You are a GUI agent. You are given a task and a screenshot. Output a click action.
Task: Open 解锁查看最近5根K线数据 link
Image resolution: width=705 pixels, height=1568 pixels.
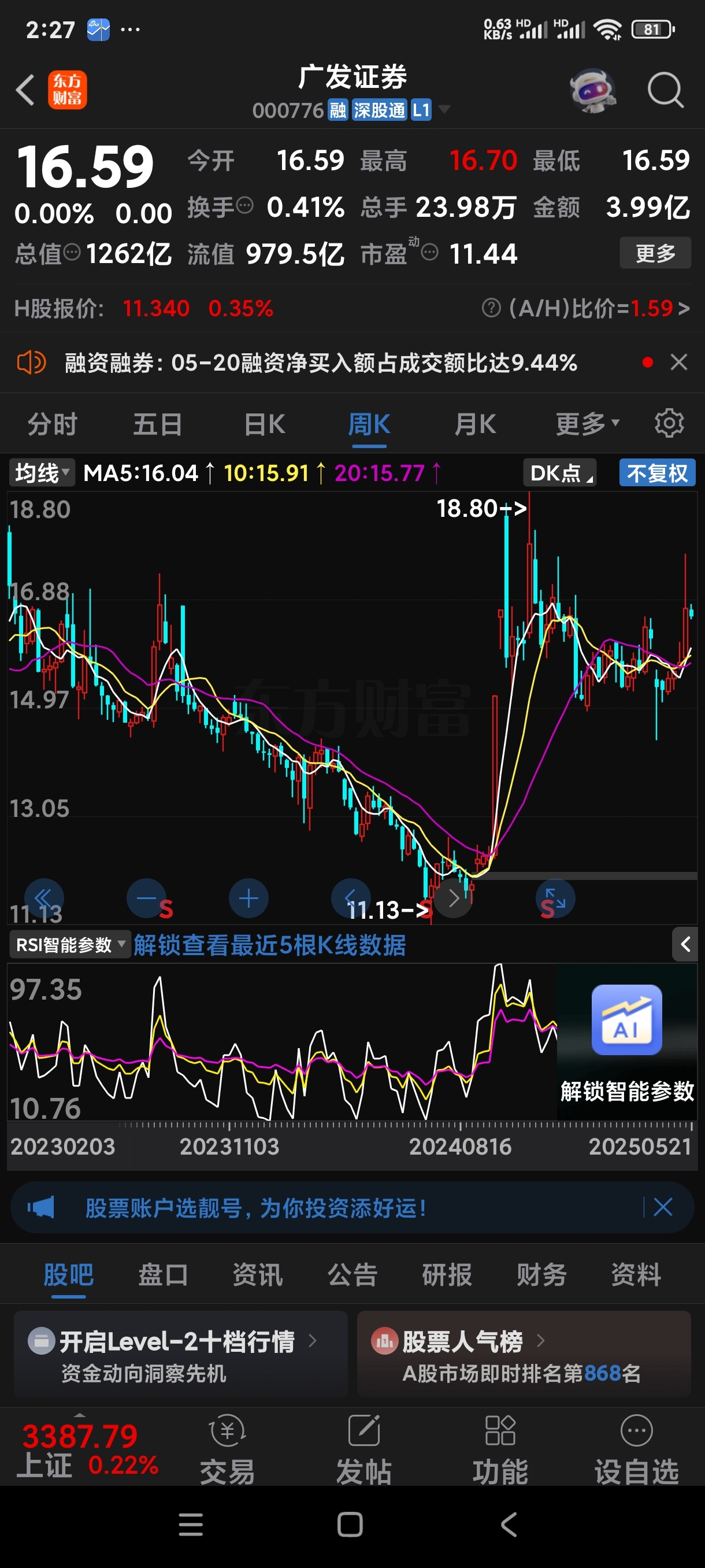click(269, 945)
